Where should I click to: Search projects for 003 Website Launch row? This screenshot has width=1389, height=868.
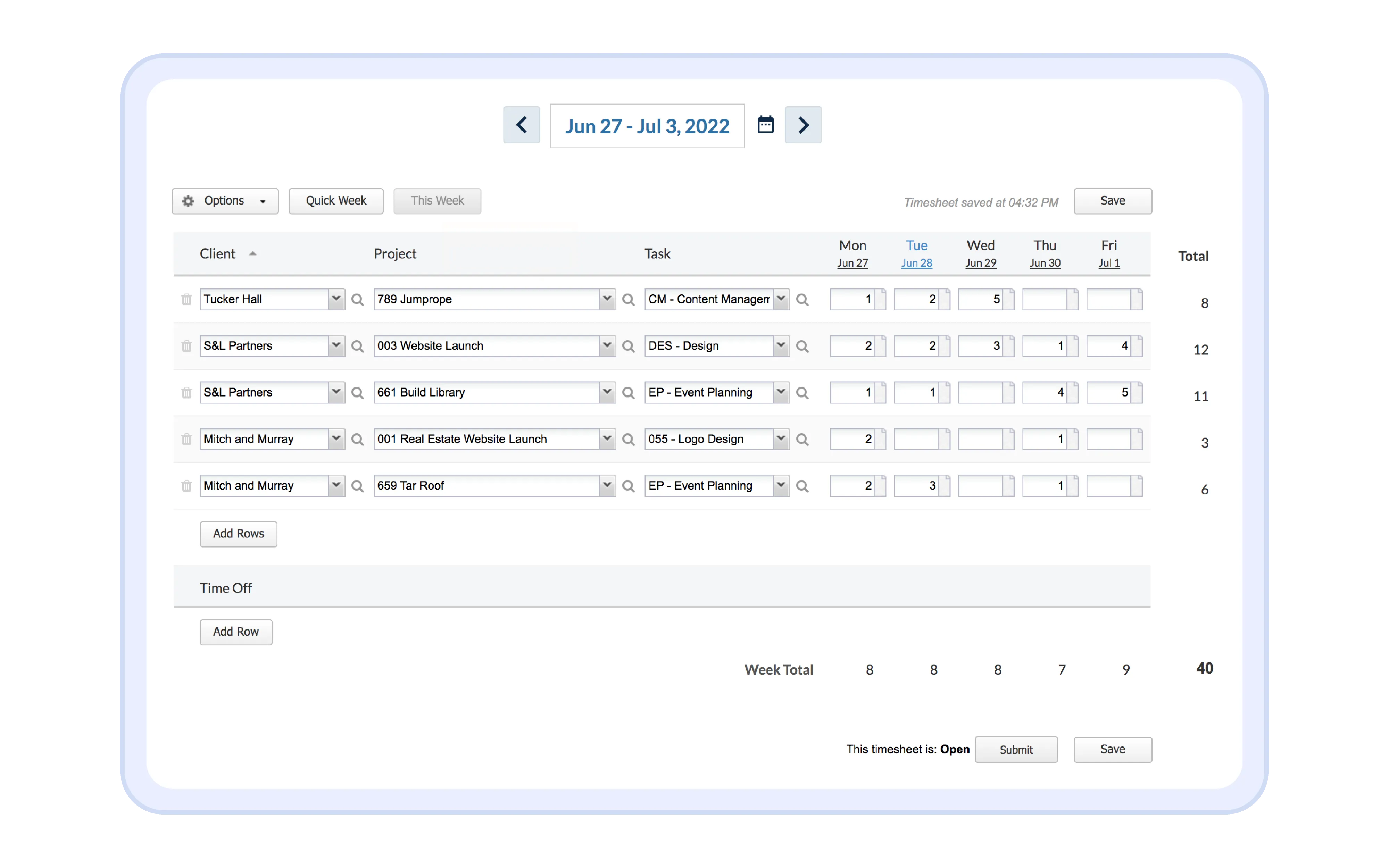tap(629, 346)
